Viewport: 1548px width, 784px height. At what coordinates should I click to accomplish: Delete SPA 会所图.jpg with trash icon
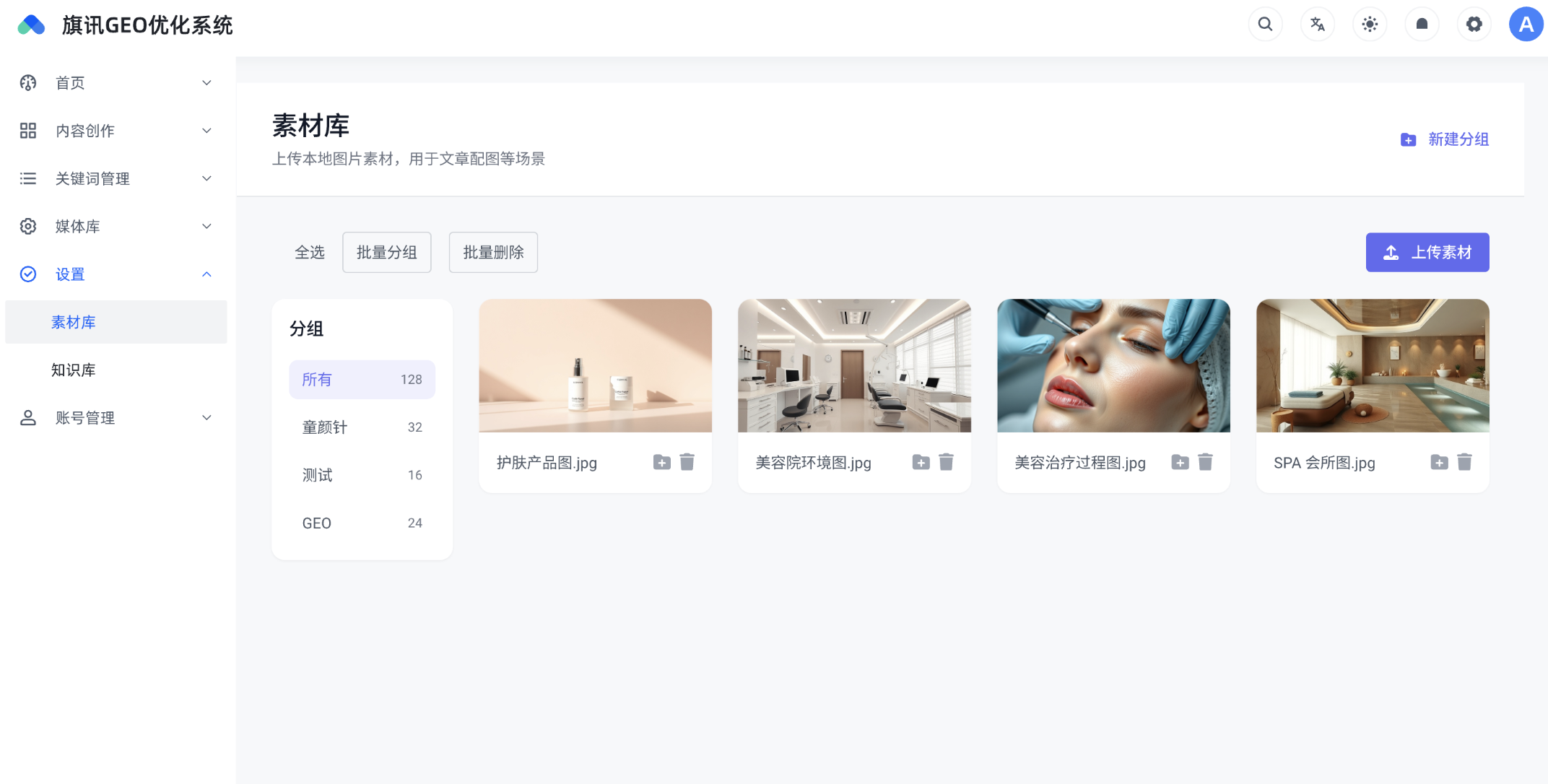[1464, 462]
